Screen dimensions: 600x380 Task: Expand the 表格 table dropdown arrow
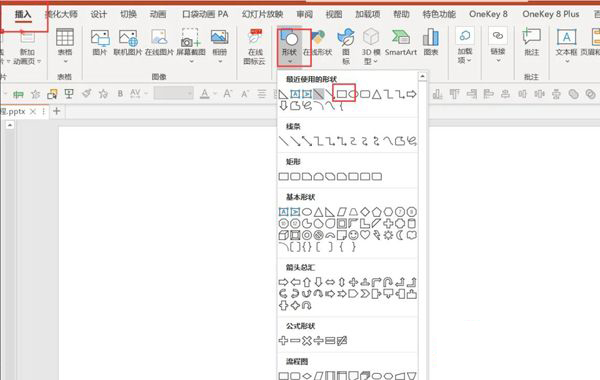click(65, 61)
